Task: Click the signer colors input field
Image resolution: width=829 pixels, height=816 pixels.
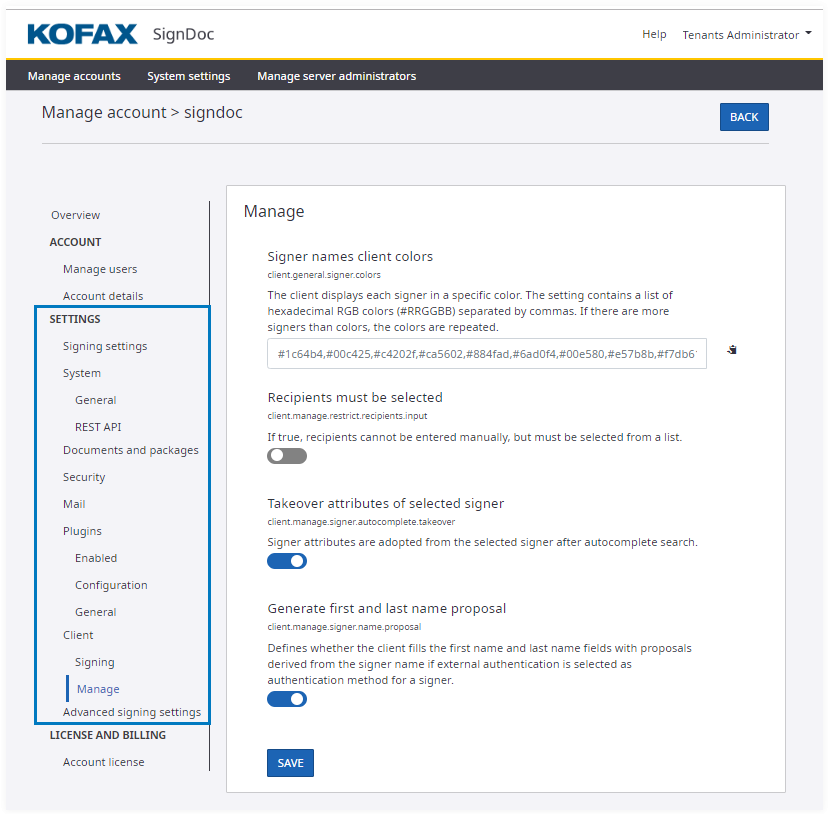Action: (486, 354)
